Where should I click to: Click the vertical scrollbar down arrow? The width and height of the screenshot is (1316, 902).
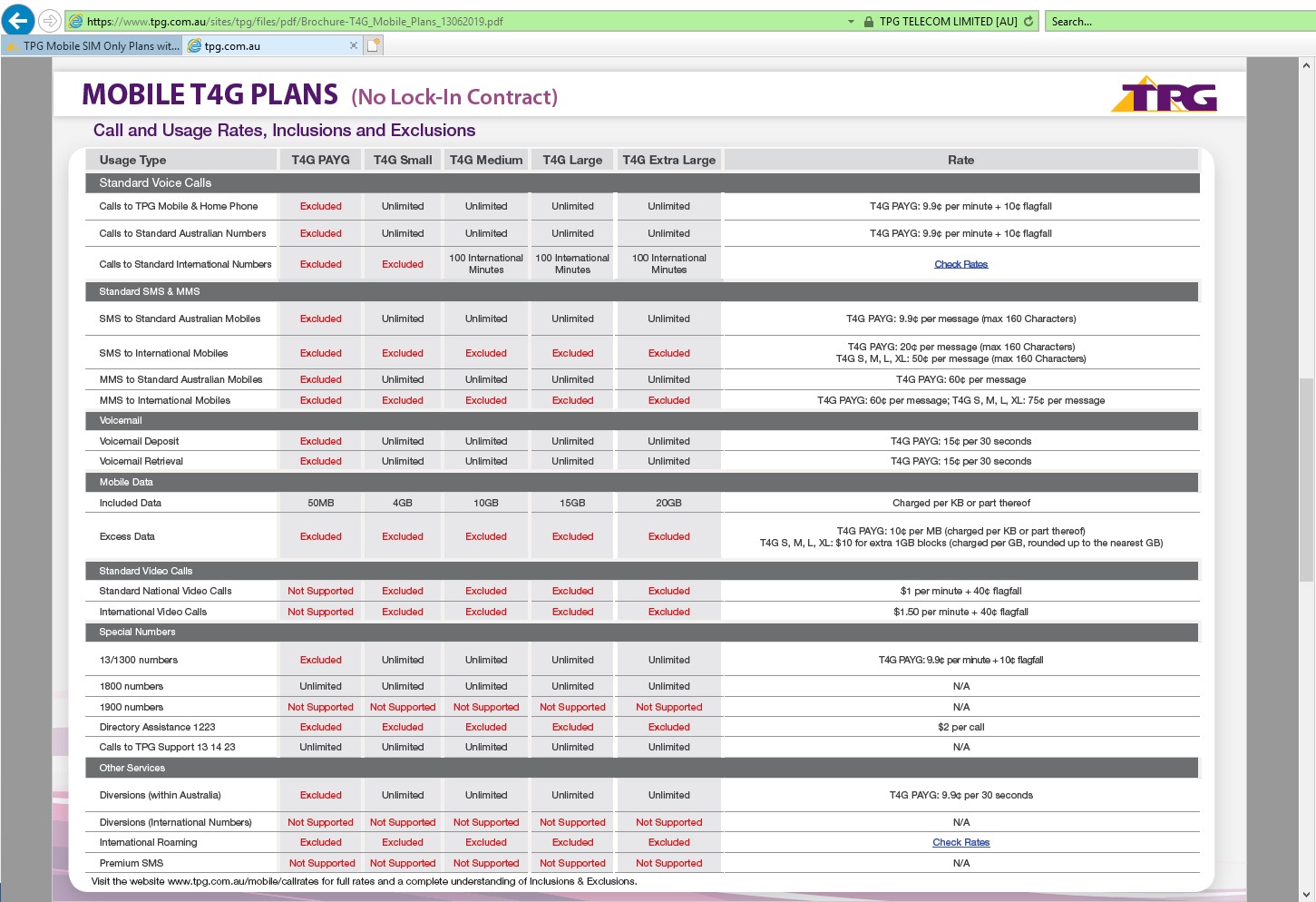[1307, 894]
